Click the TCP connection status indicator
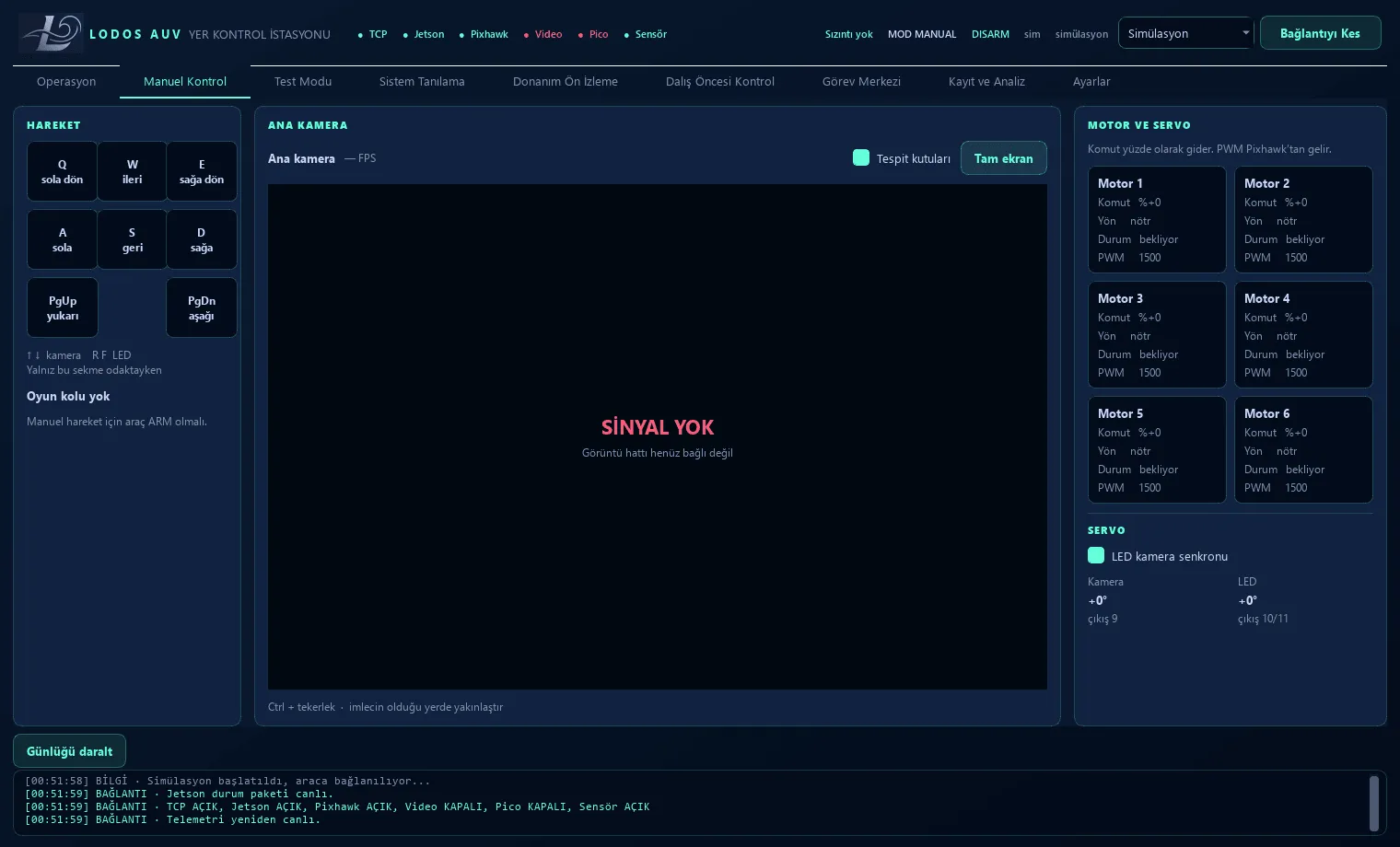The width and height of the screenshot is (1400, 847). 372,34
